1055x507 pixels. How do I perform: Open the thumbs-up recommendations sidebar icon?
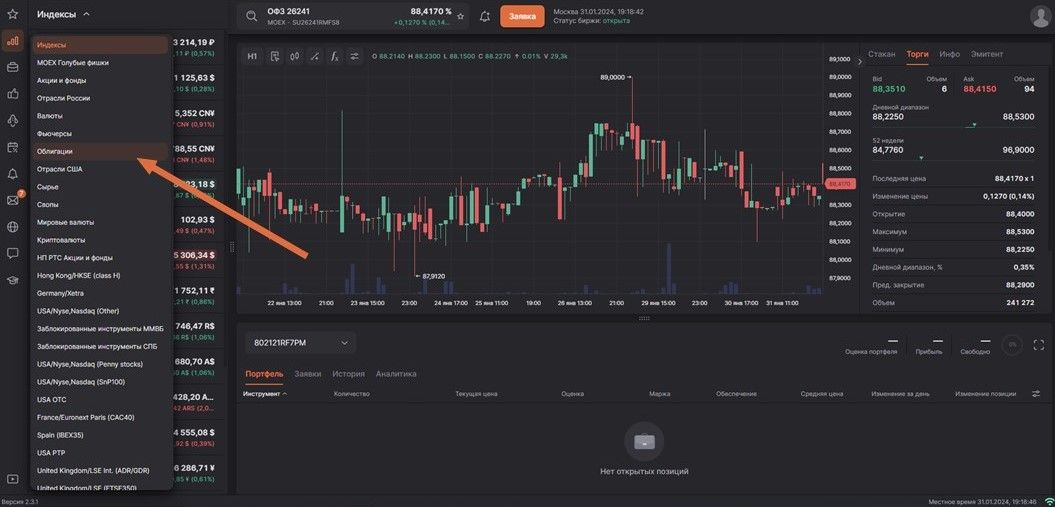pyautogui.click(x=12, y=94)
